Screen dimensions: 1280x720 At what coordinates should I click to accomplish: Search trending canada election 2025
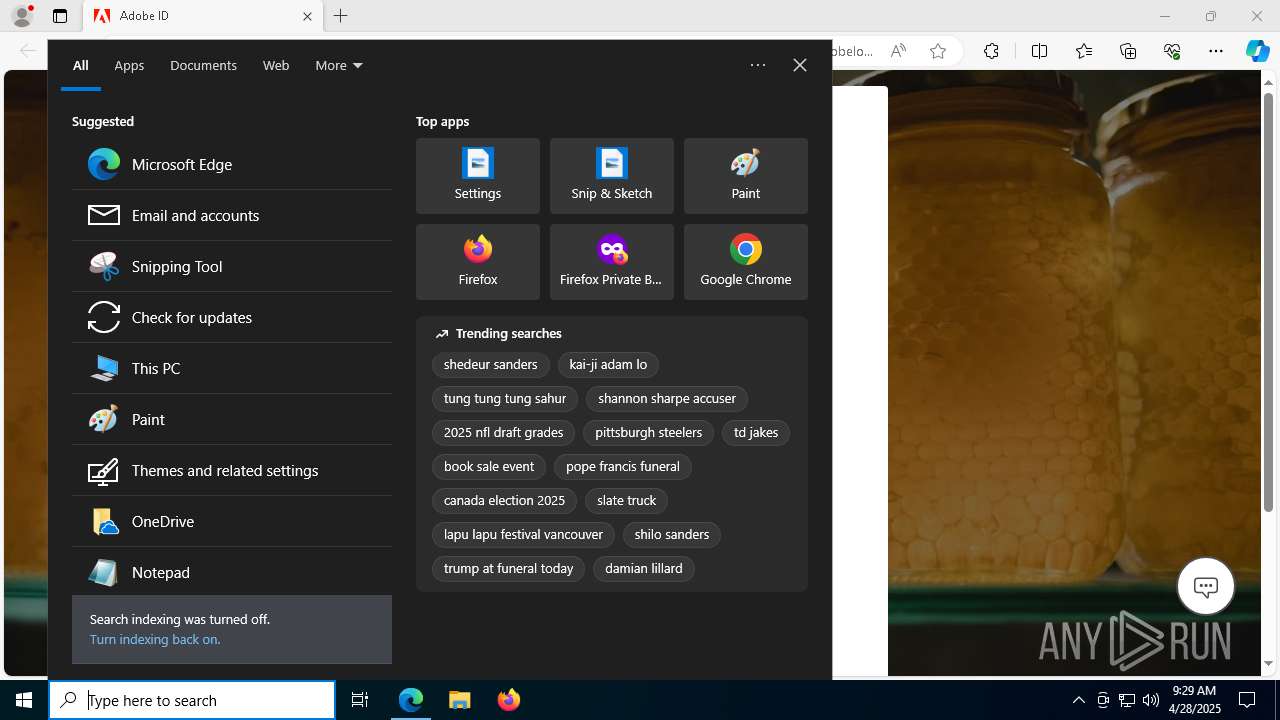click(x=504, y=501)
